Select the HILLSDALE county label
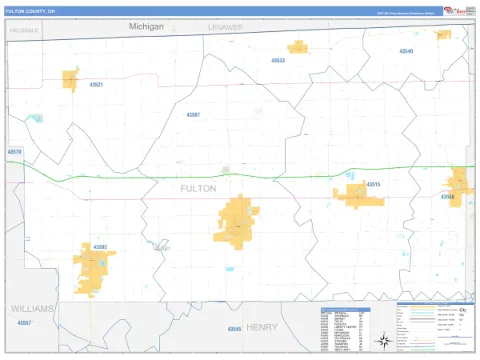 click(24, 30)
